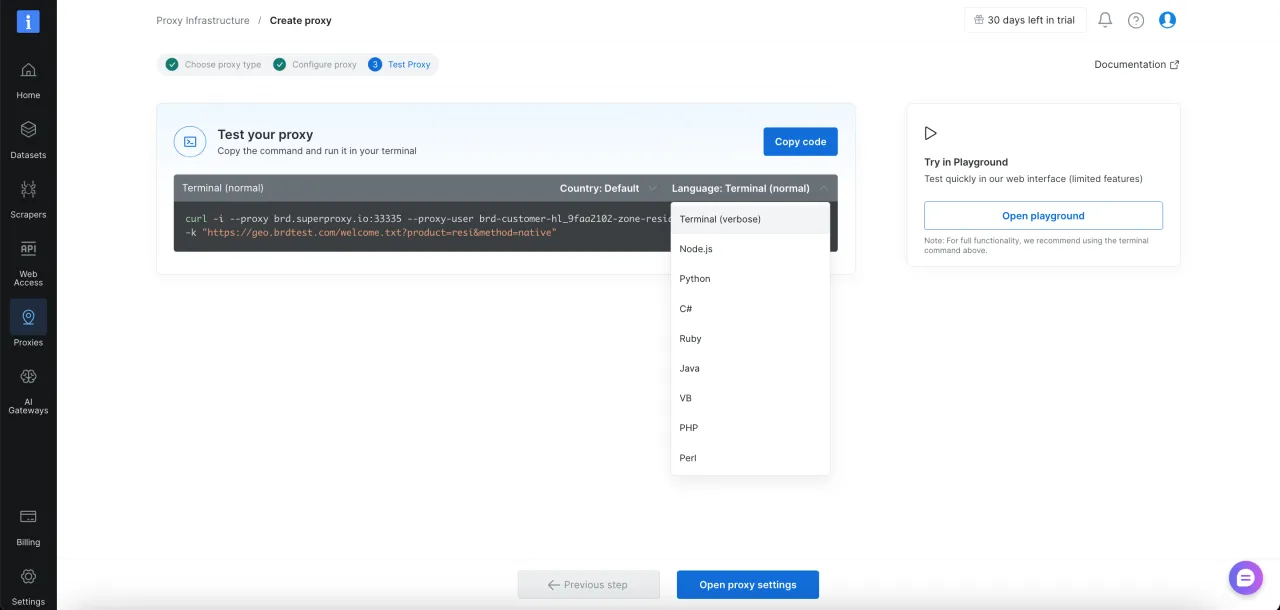Click the Open playground button
The width and height of the screenshot is (1280, 610).
coord(1043,216)
